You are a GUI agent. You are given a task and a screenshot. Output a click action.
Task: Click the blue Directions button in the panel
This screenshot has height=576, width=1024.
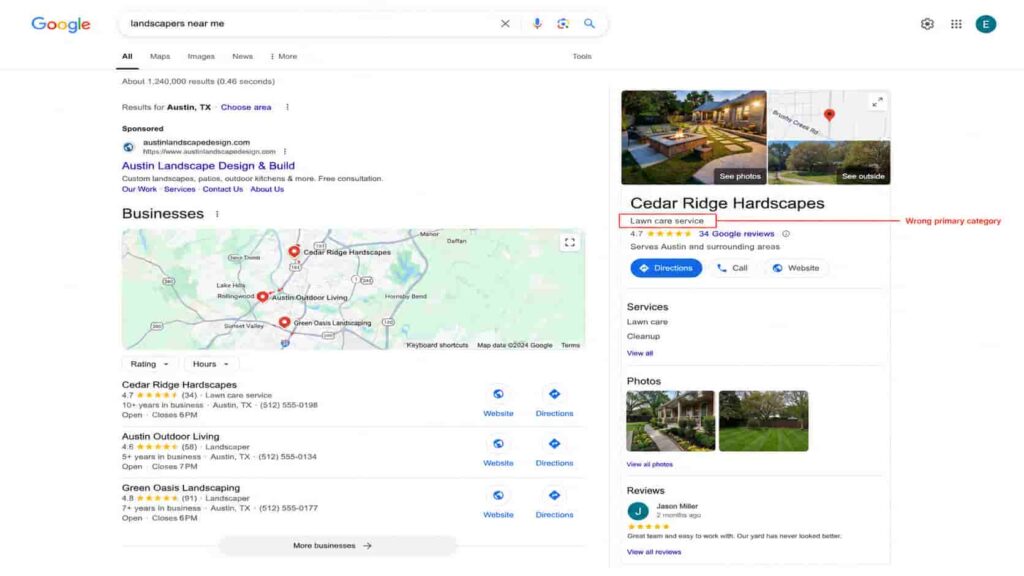(x=666, y=268)
